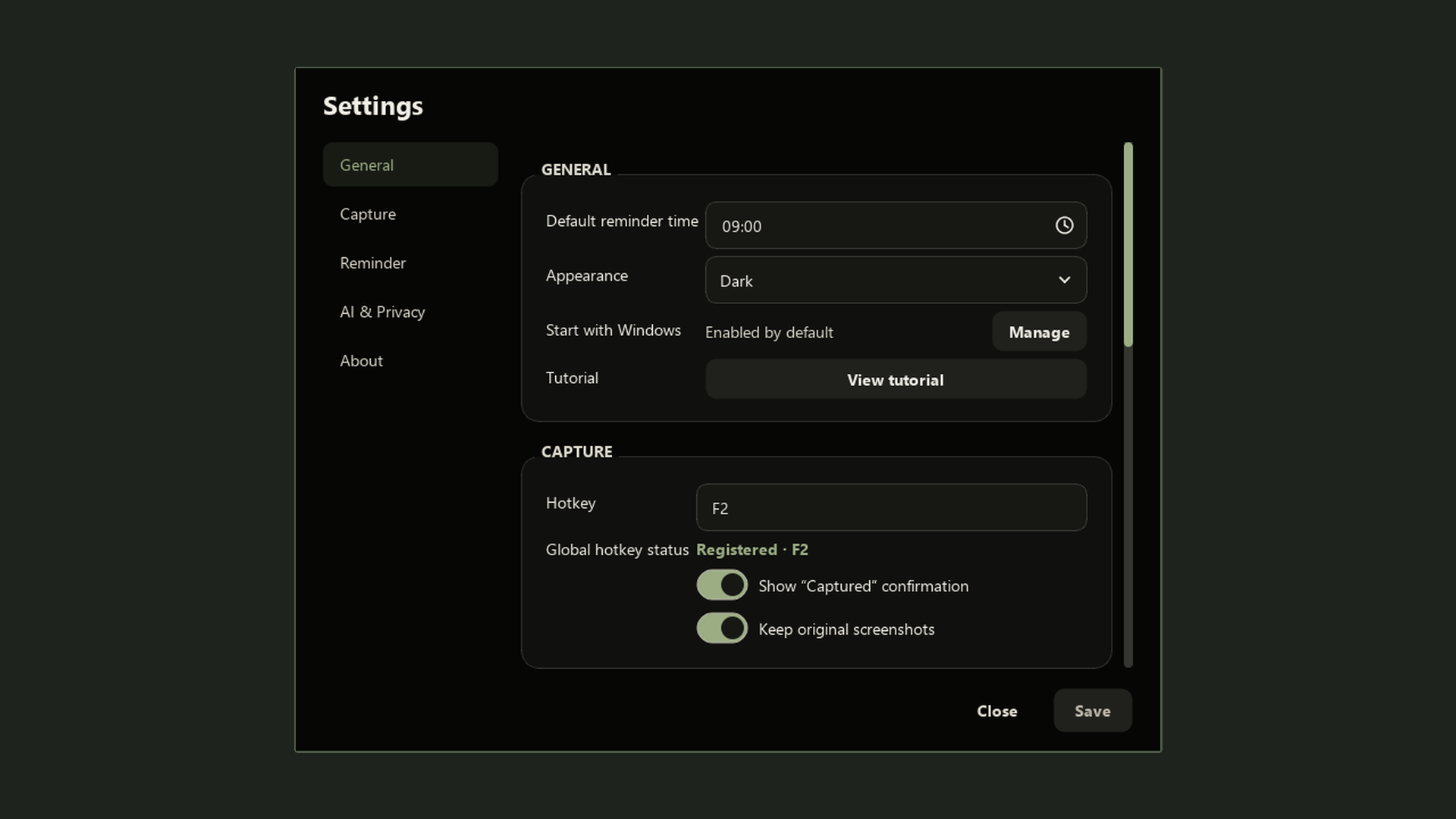This screenshot has width=1456, height=819.
Task: Click the Manage startup button
Action: click(x=1039, y=331)
